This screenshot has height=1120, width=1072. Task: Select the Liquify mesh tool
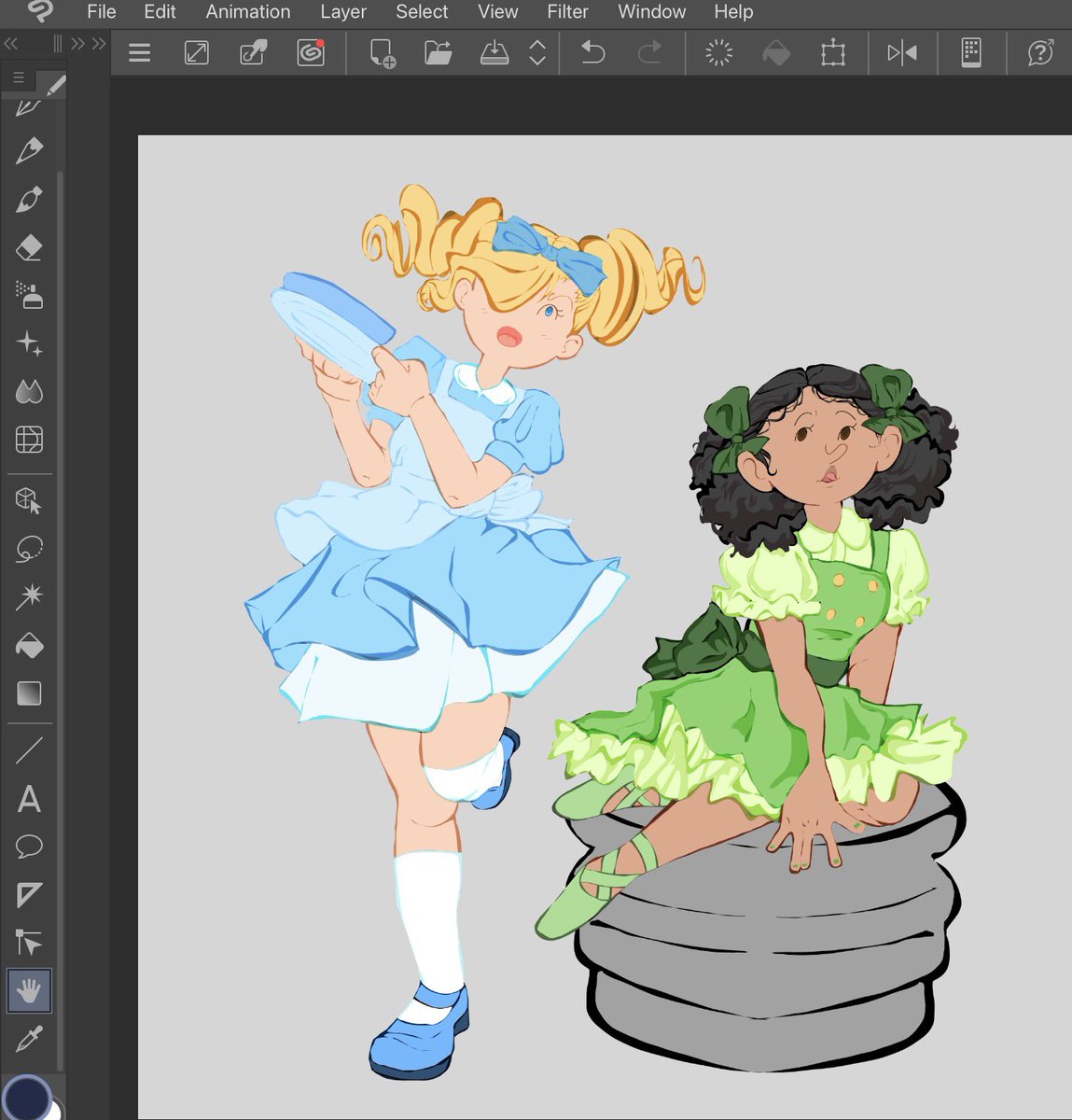click(29, 440)
